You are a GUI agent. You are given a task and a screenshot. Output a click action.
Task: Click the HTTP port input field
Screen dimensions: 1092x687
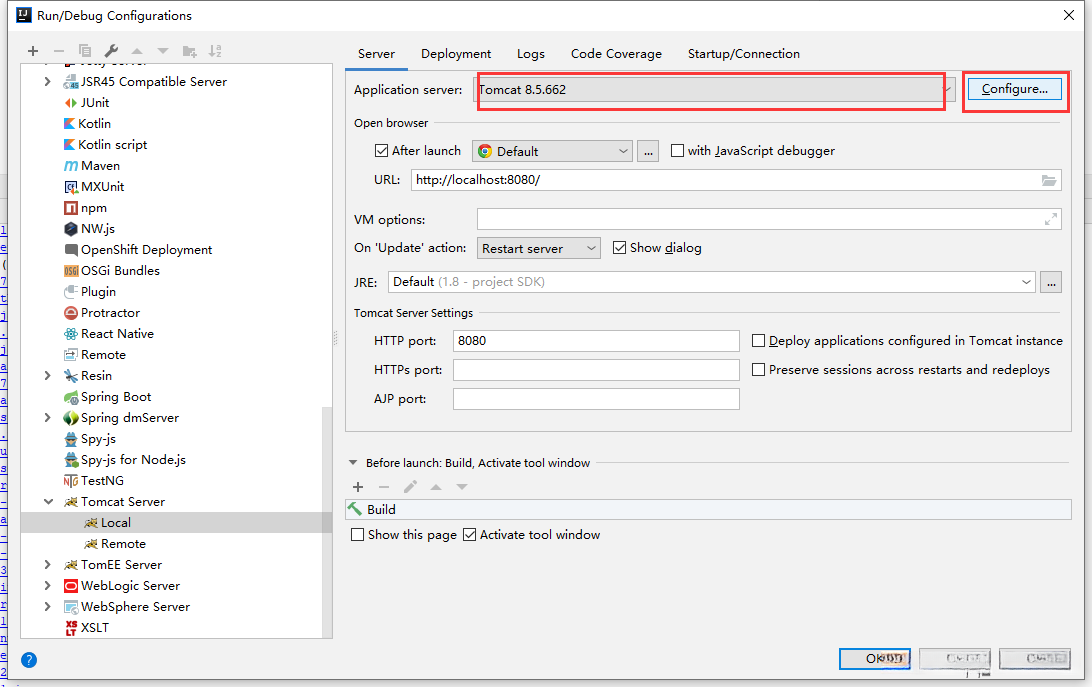[596, 341]
